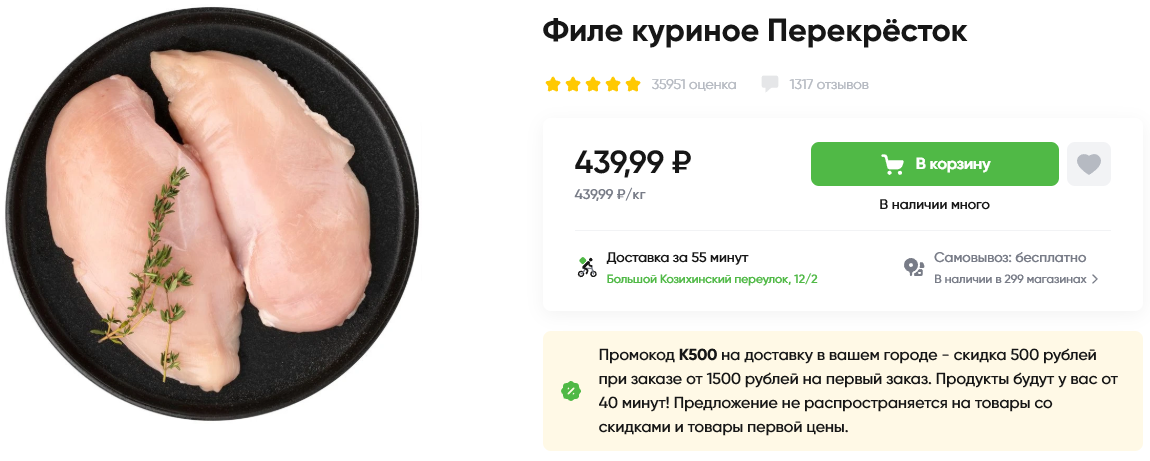Image resolution: width=1150 pixels, height=461 pixels.
Task: Click the pickup store location icon
Action: (913, 267)
